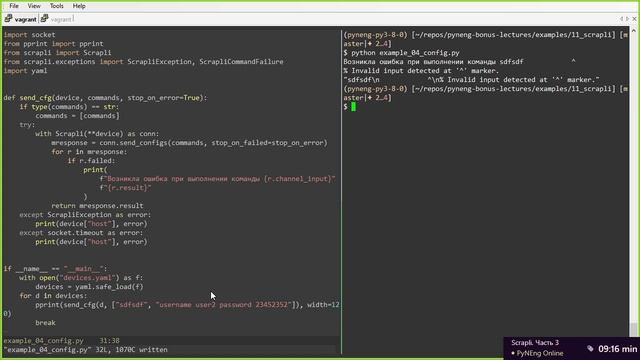
Task: Click the terminal scrollbar up arrow
Action: point(633,31)
